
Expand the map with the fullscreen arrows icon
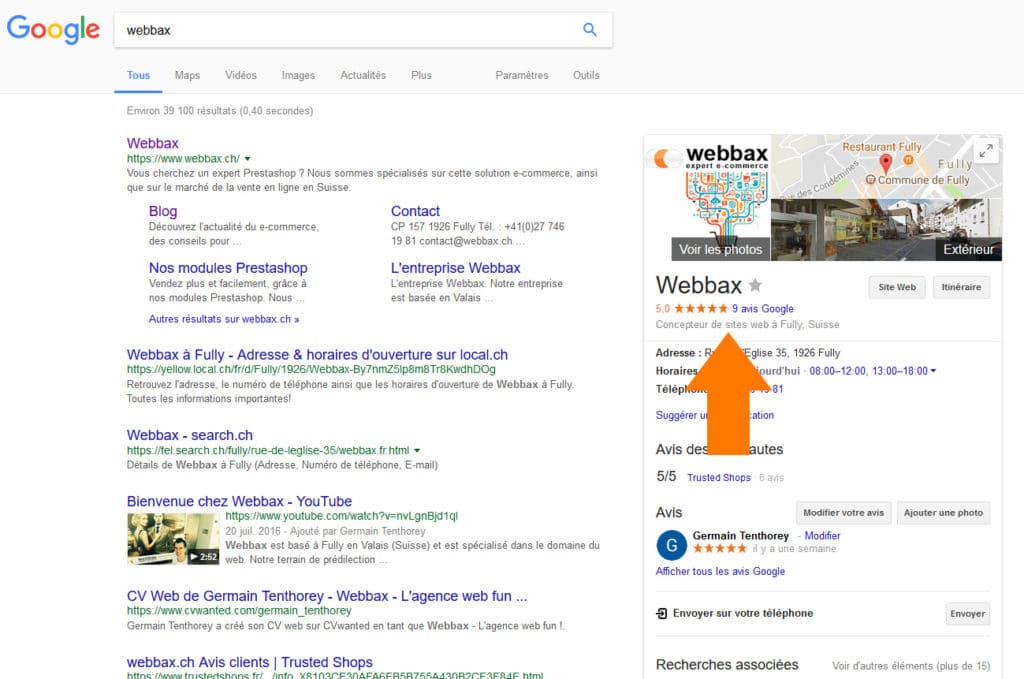click(x=985, y=151)
